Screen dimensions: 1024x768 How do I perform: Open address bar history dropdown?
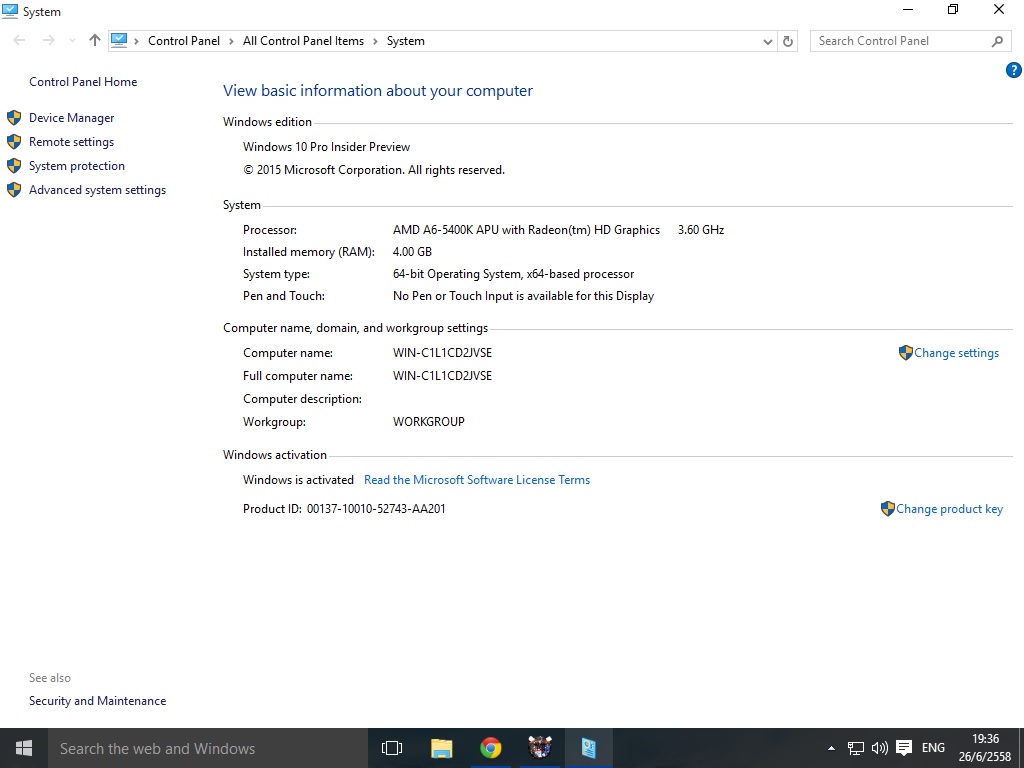click(767, 41)
